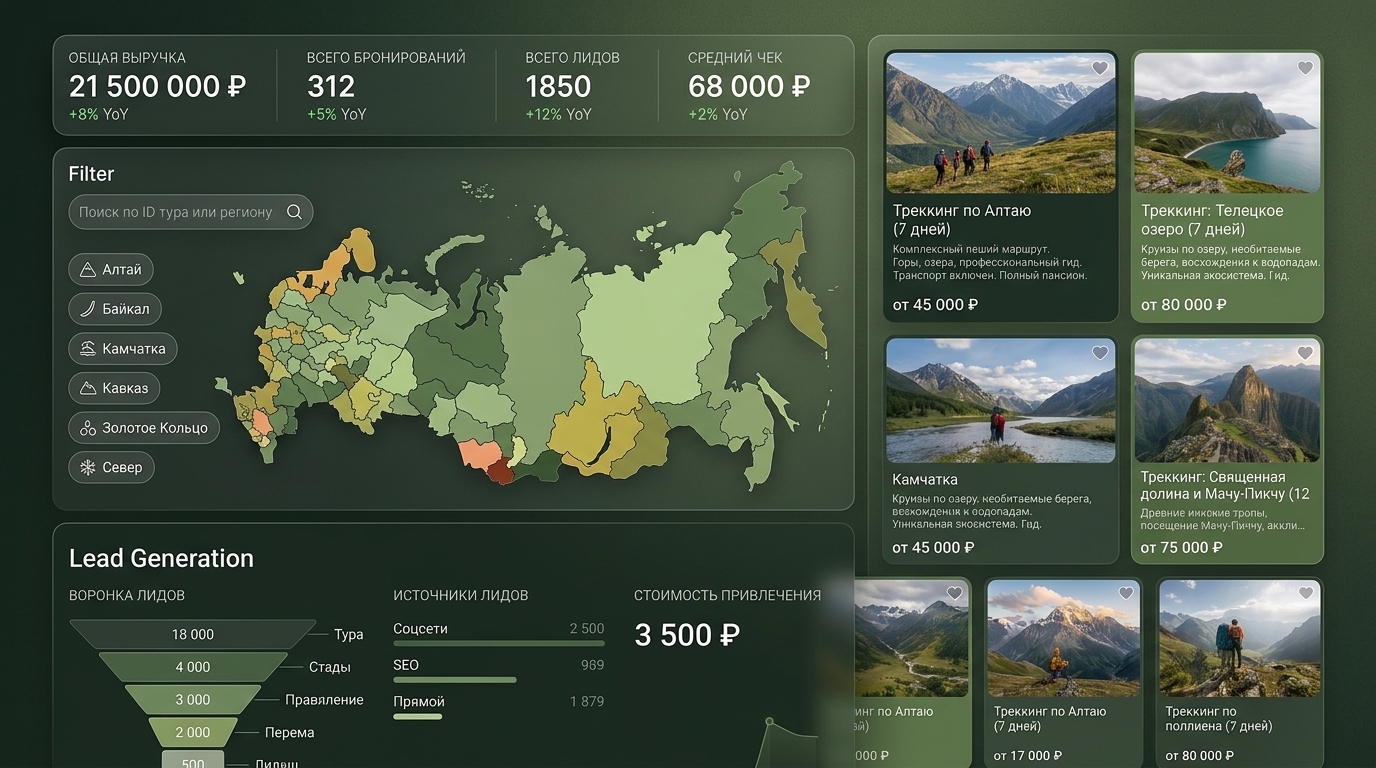Open the Треккинг: Телецкое озеро tour thumbnail
Viewport: 1376px width, 768px height.
(x=1227, y=123)
